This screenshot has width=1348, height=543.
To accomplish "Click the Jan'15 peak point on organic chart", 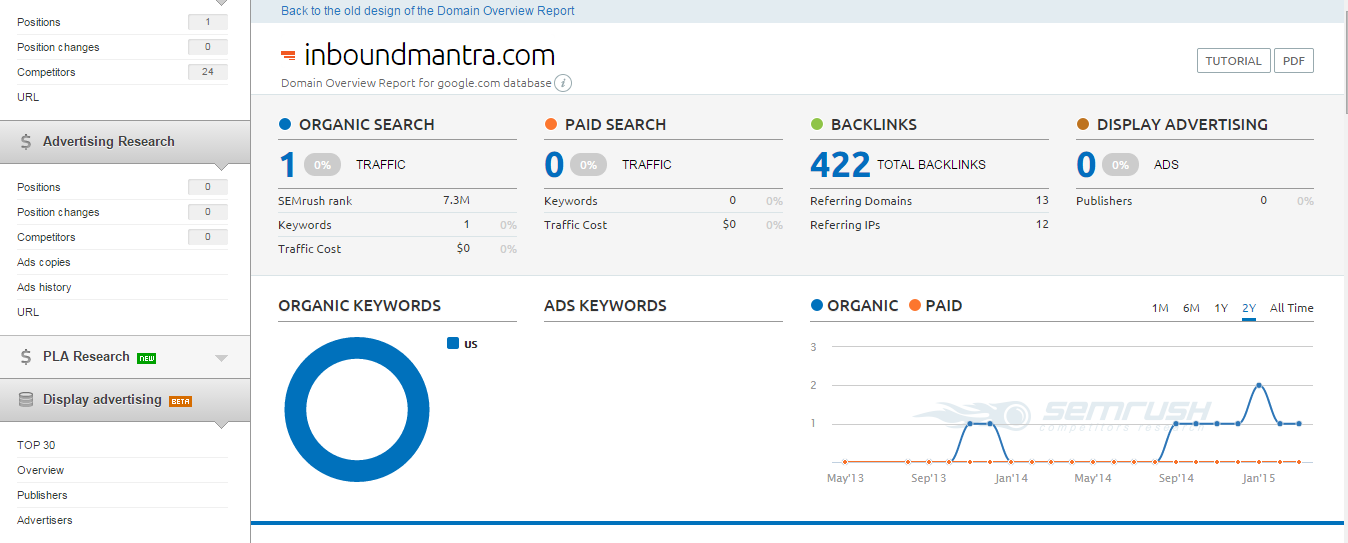I will (x=1259, y=385).
